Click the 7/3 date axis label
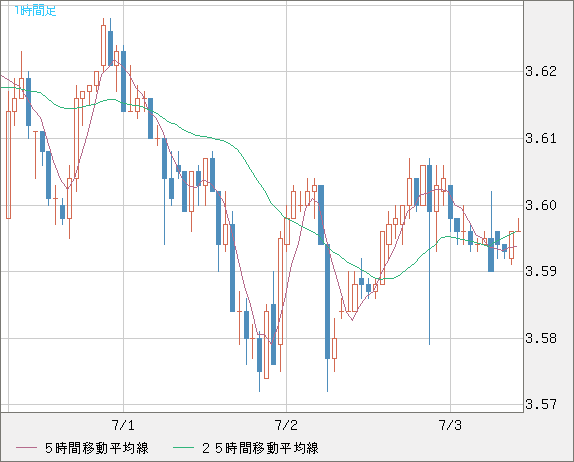This screenshot has height=462, width=574. pos(450,425)
